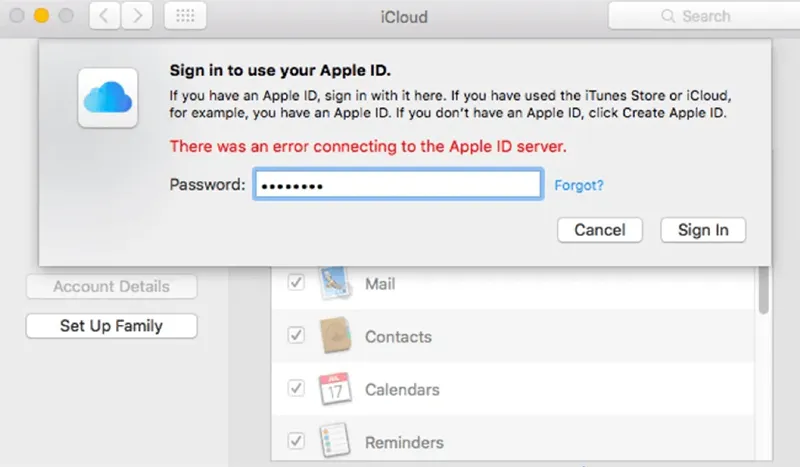Focus the Password input field

pos(398,184)
